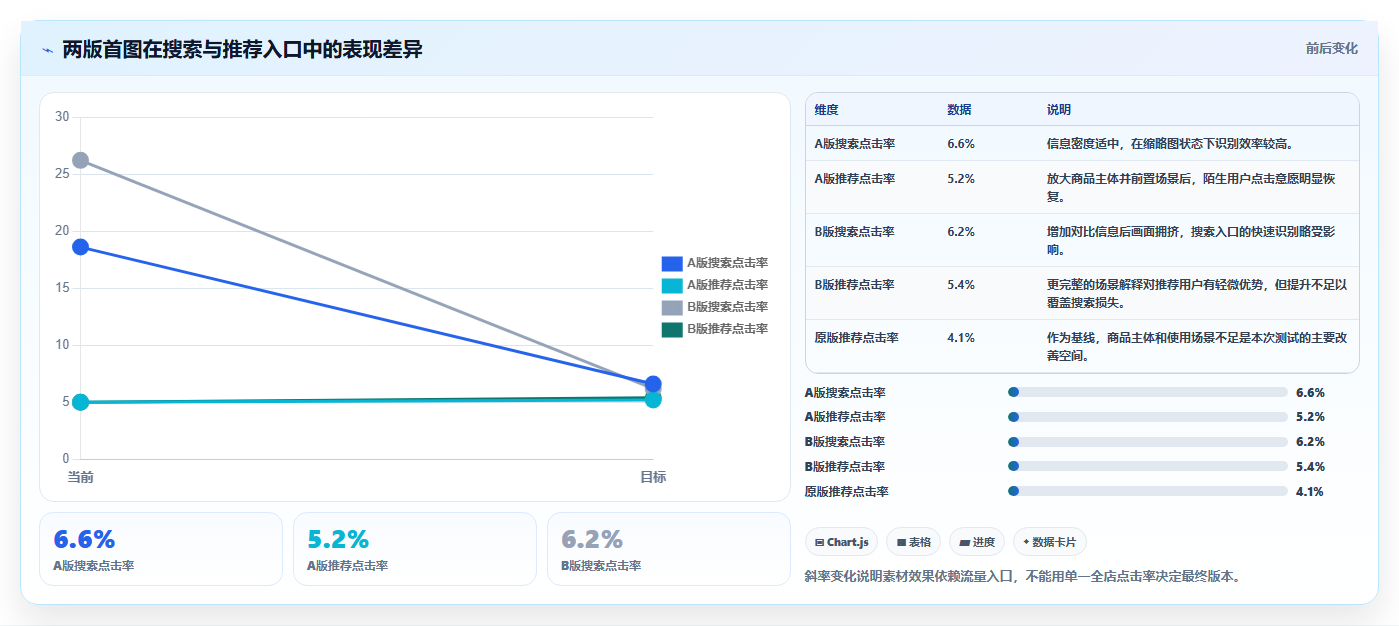
Task: Click the icon in the Chart.js tag
Action: click(820, 542)
